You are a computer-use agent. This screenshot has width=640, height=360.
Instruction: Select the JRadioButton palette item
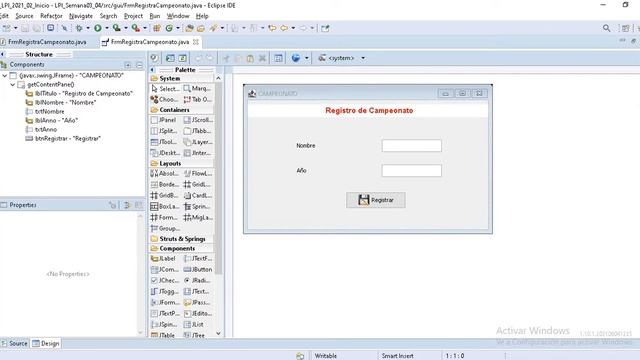click(x=198, y=280)
